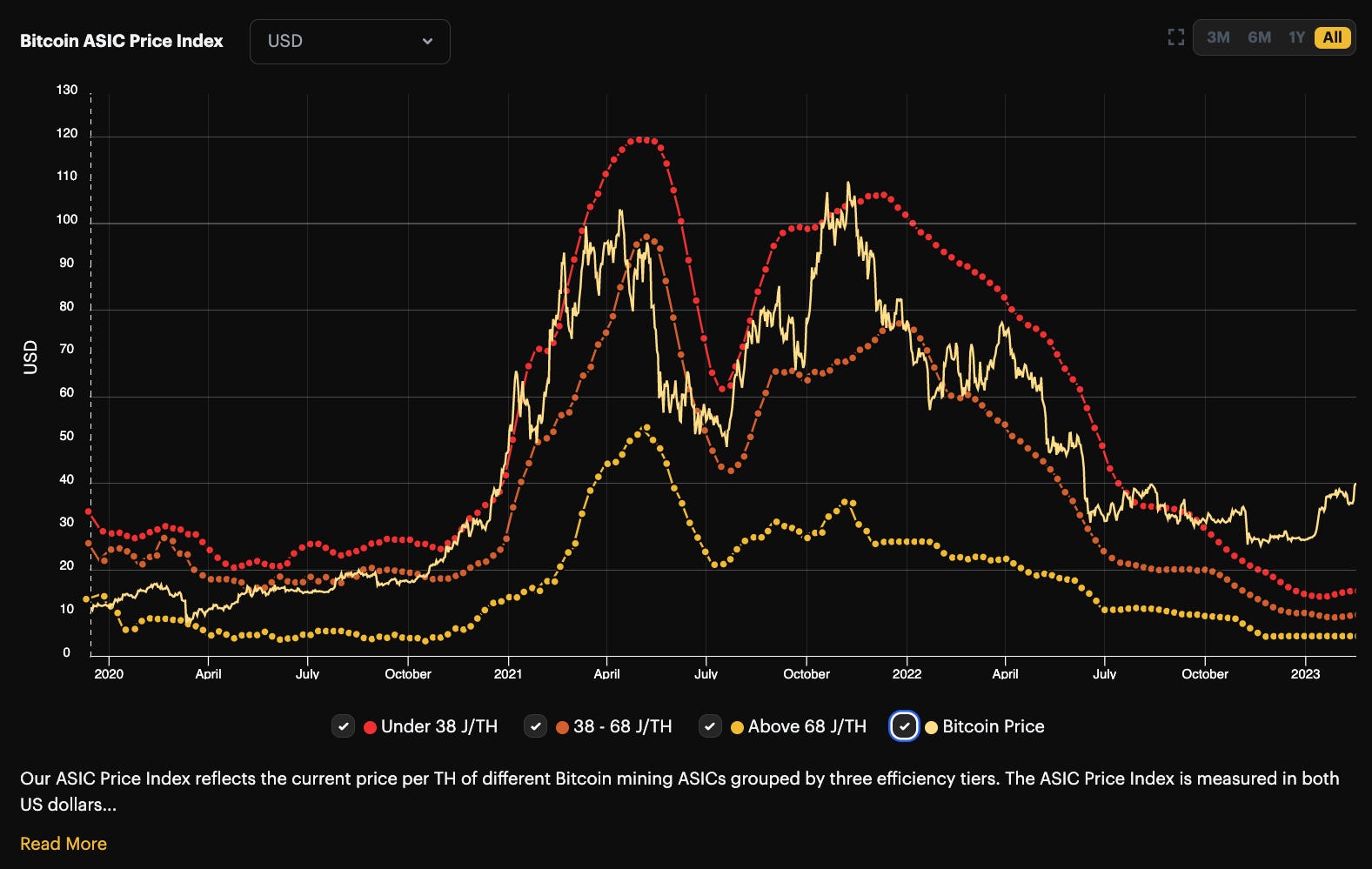Click the 130 y-axis value
The image size is (1372, 869).
(67, 90)
